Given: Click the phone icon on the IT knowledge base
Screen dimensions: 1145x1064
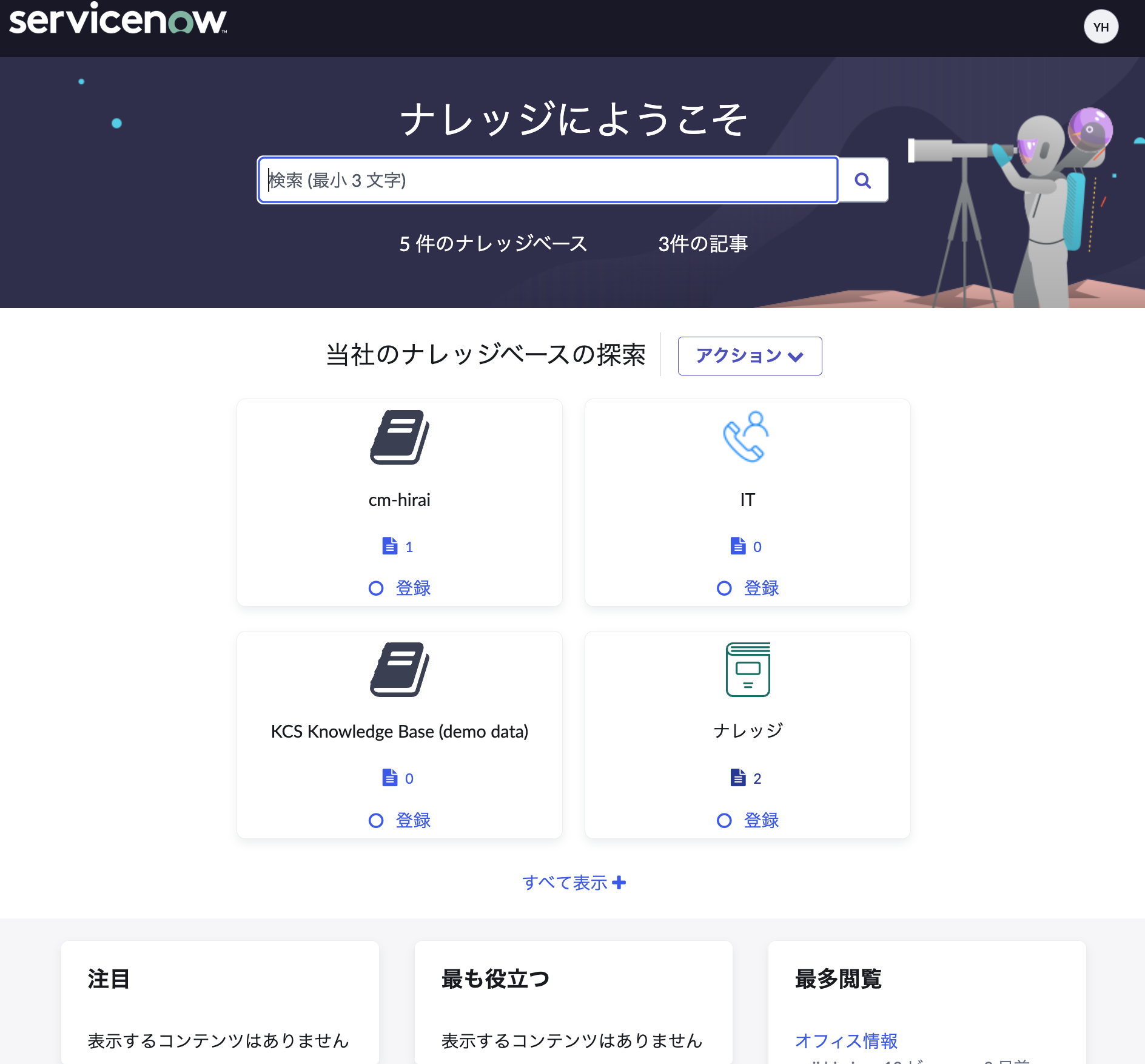Looking at the screenshot, I should pyautogui.click(x=747, y=436).
